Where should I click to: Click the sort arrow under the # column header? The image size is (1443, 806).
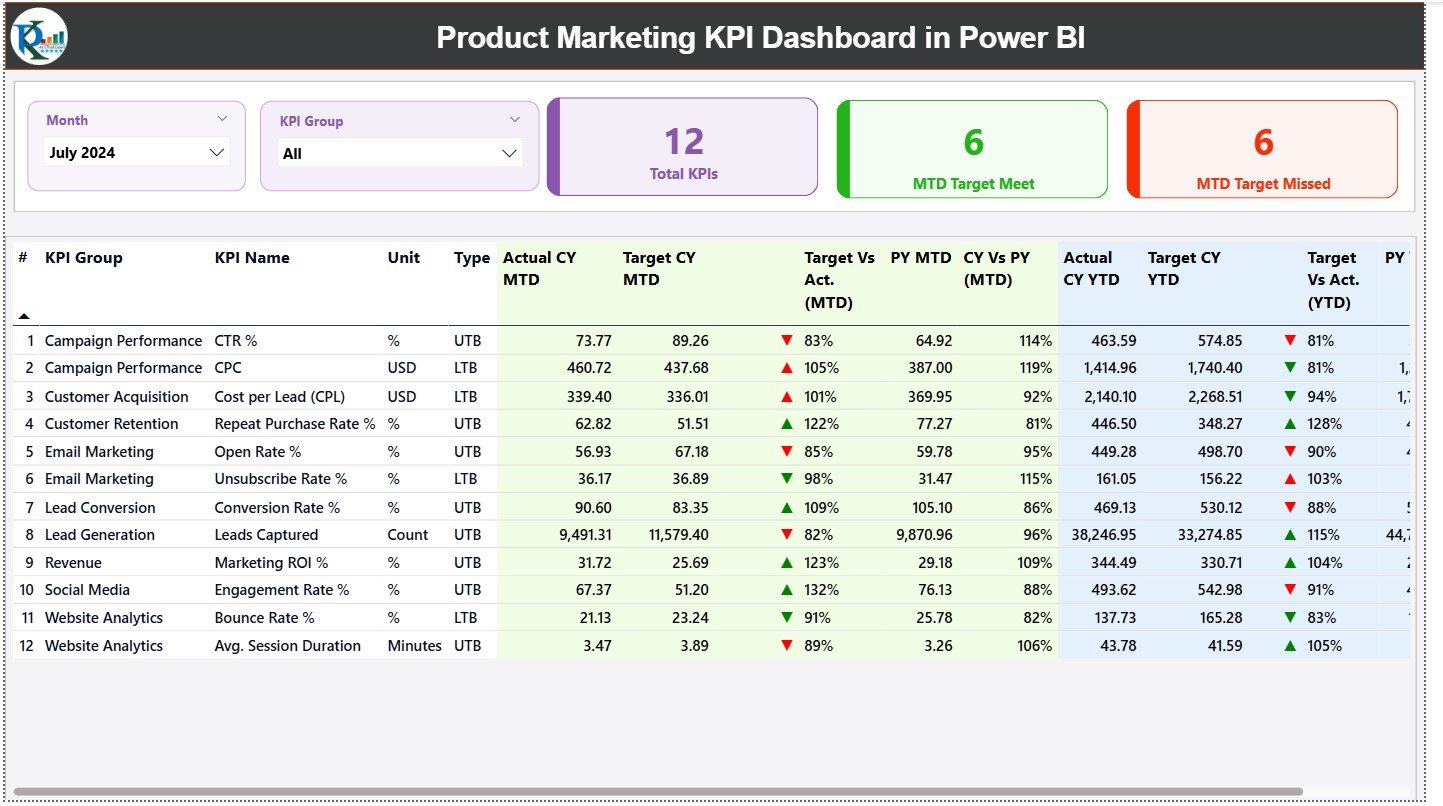tap(24, 315)
